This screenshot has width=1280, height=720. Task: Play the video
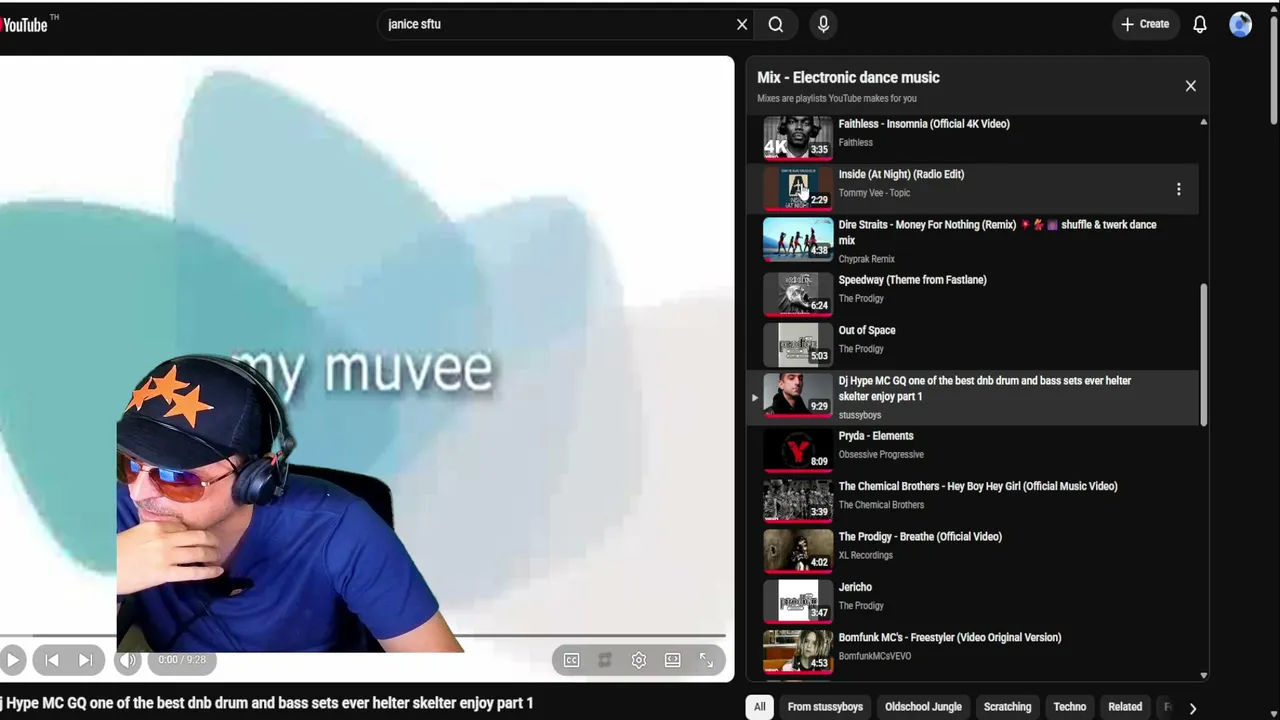pos(12,660)
